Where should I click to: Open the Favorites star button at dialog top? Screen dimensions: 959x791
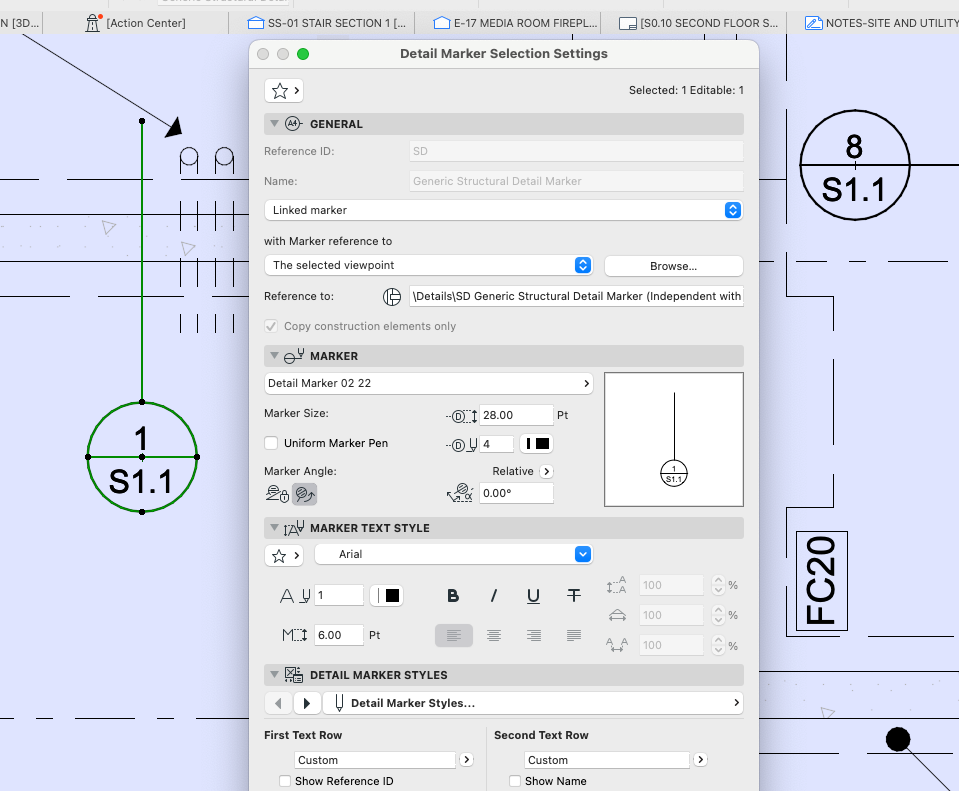point(283,91)
